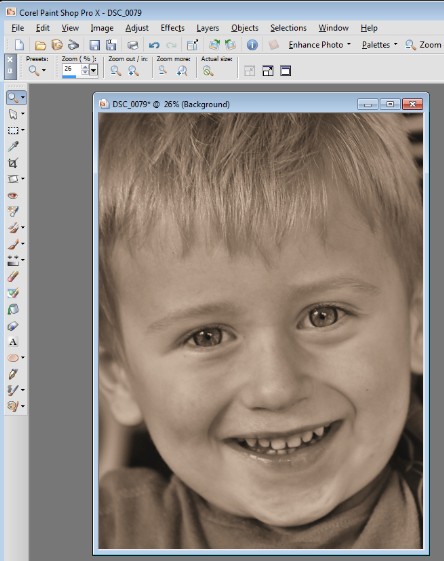The height and width of the screenshot is (561, 444).
Task: Select the Eraser tool
Action: pyautogui.click(x=13, y=276)
